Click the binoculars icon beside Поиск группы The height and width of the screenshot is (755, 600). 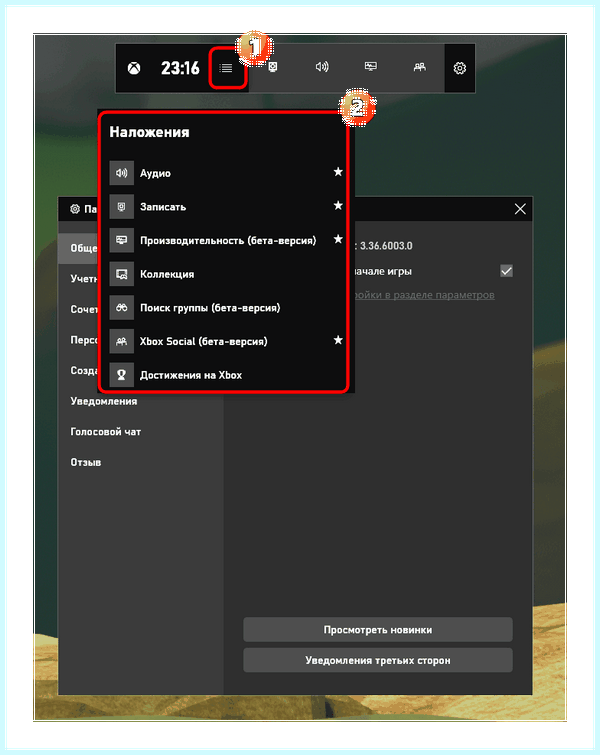(x=121, y=308)
